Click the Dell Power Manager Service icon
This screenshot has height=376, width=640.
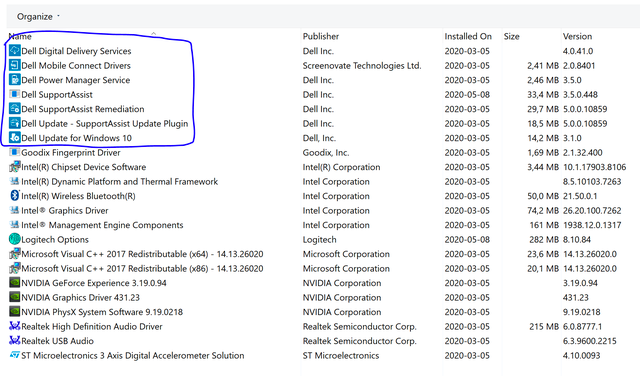pos(14,80)
